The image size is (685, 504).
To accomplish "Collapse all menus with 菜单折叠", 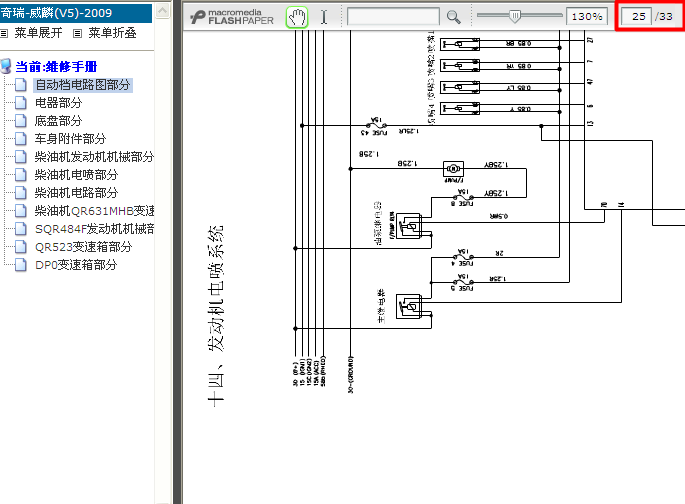I will [112, 33].
